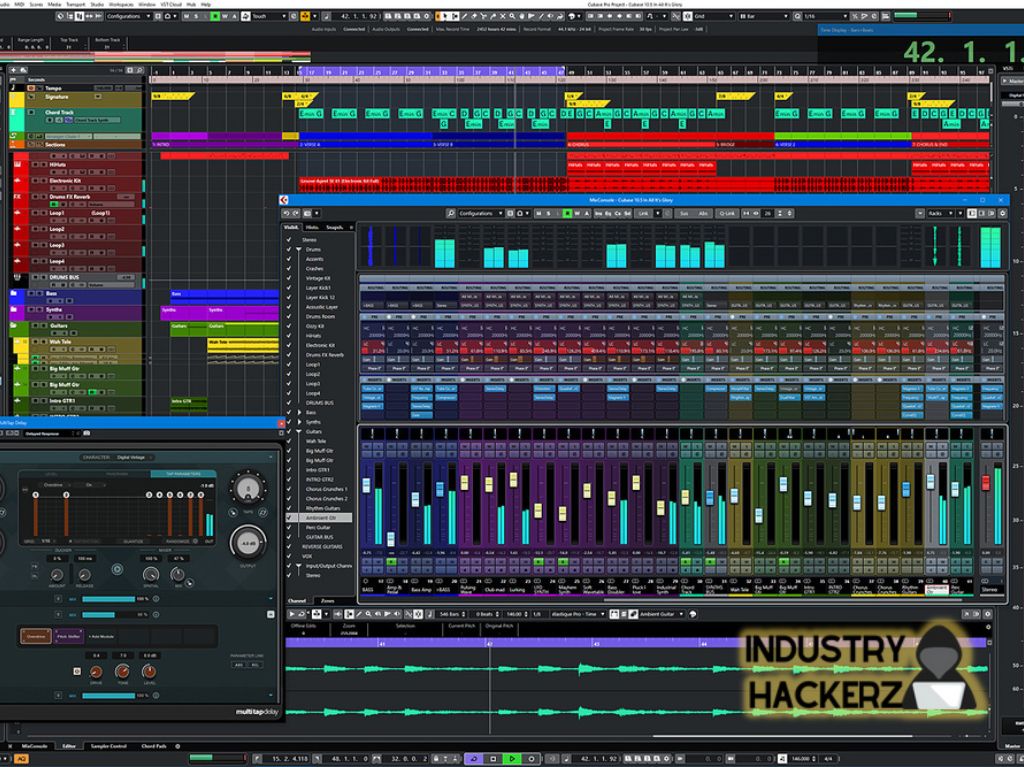1024x767 pixels.
Task: Click the Record button in the transport bar
Action: click(x=532, y=759)
